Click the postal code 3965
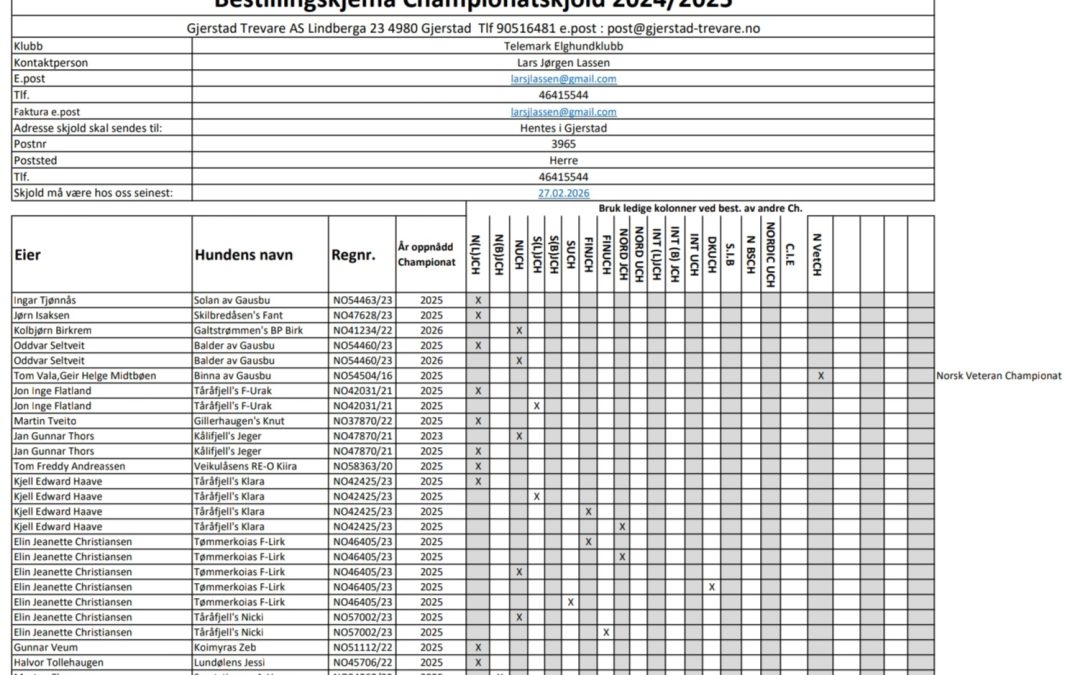Viewport: 1080px width, 675px height. point(563,144)
